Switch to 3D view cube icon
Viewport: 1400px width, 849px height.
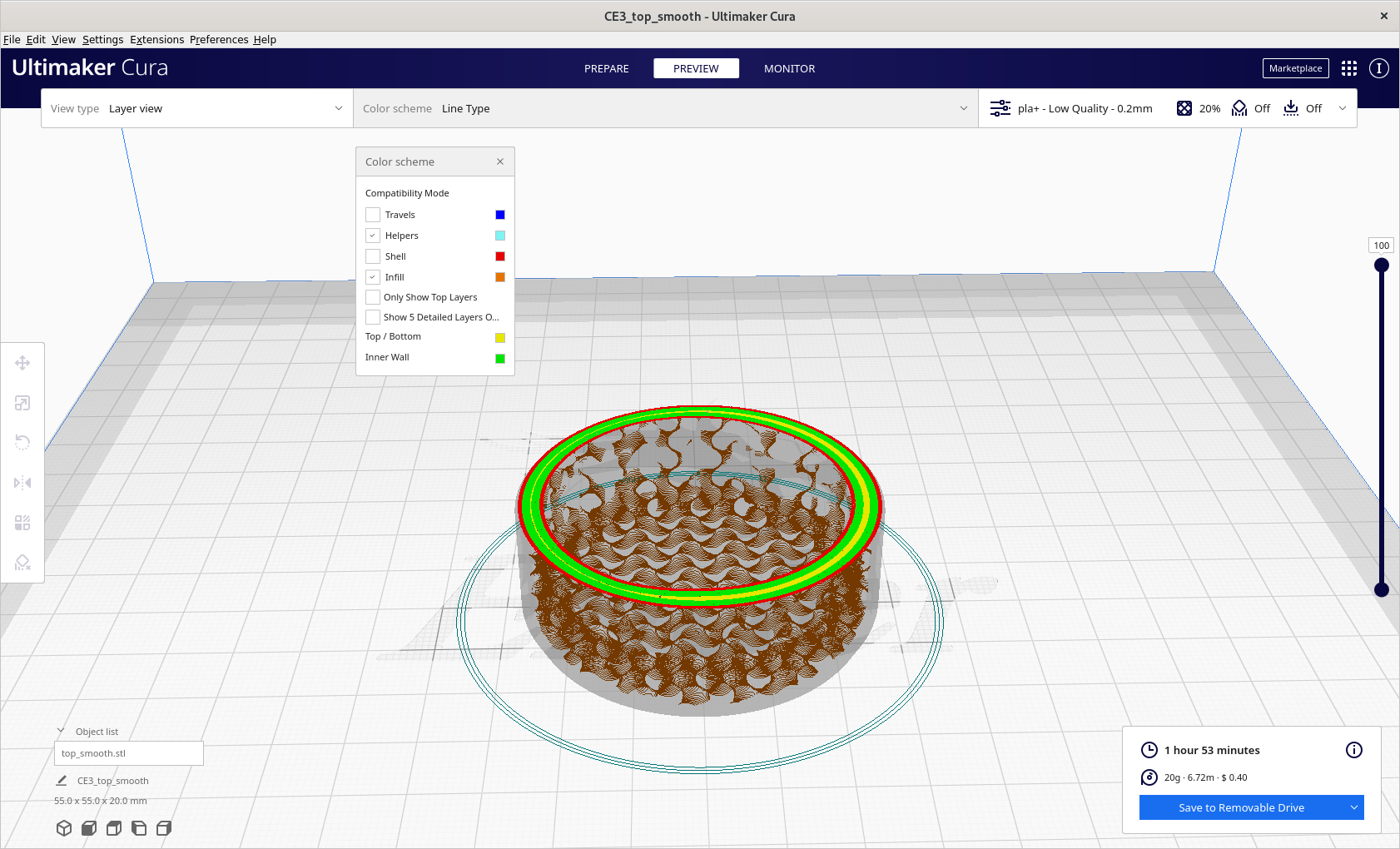pyautogui.click(x=64, y=828)
